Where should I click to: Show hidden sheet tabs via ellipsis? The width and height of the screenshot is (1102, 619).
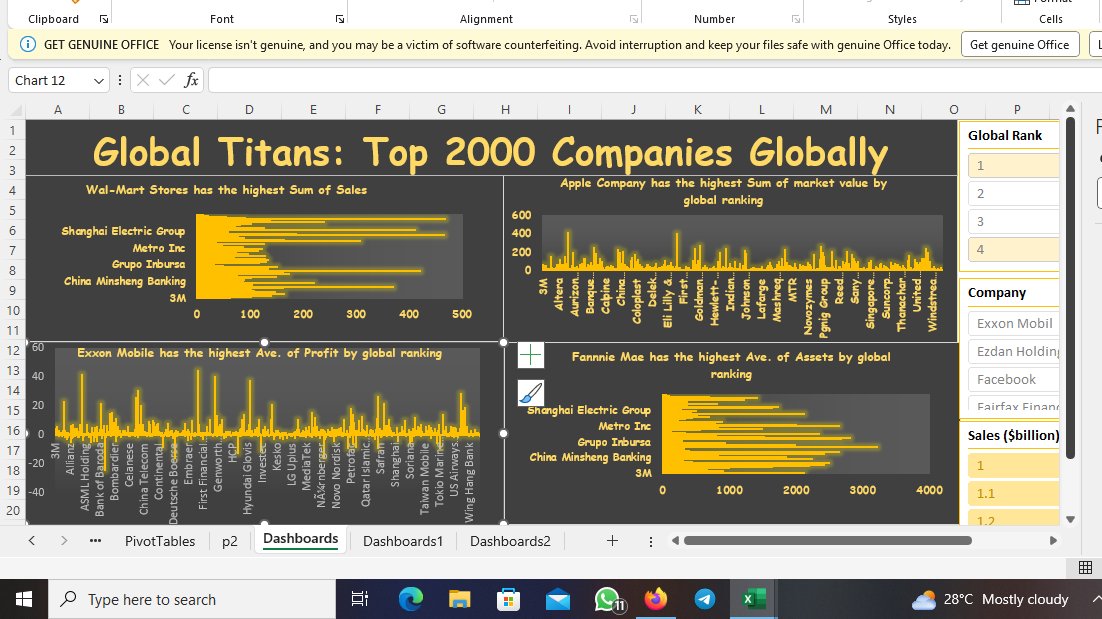pos(96,540)
